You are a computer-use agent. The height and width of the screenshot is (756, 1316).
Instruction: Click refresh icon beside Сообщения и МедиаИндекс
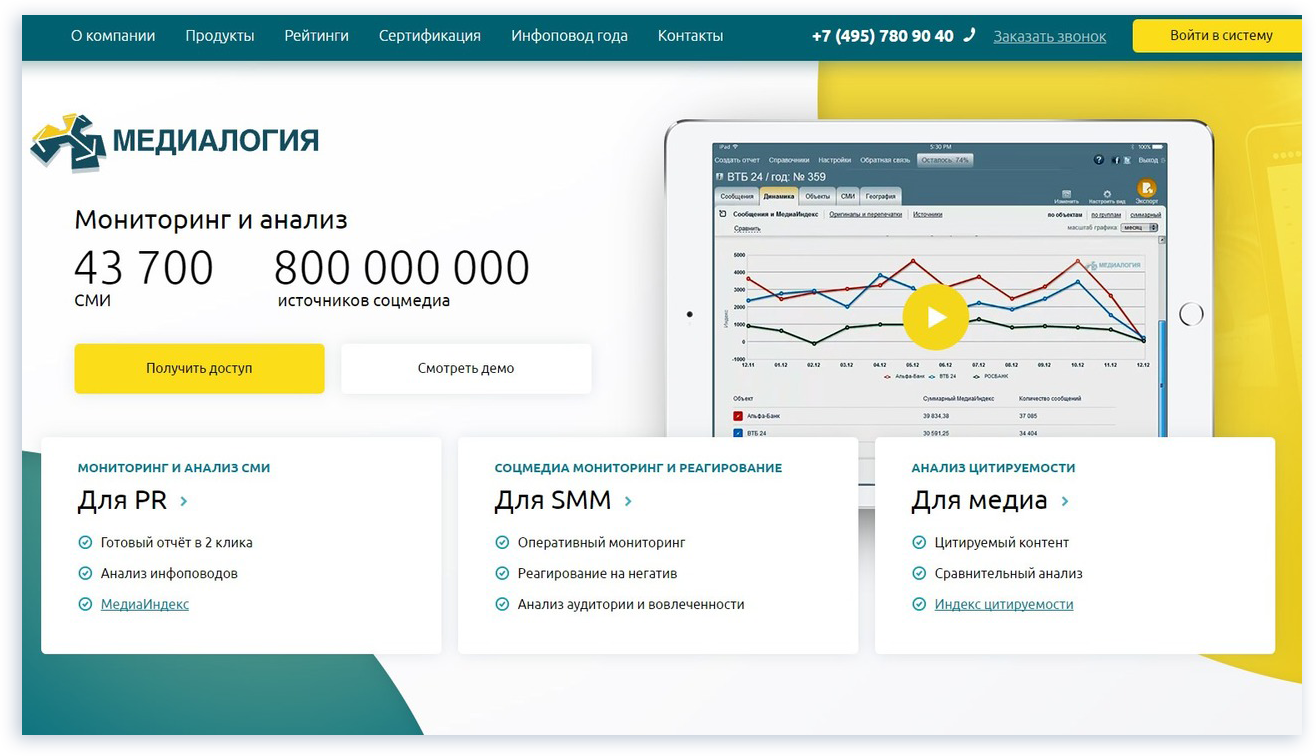(x=722, y=214)
